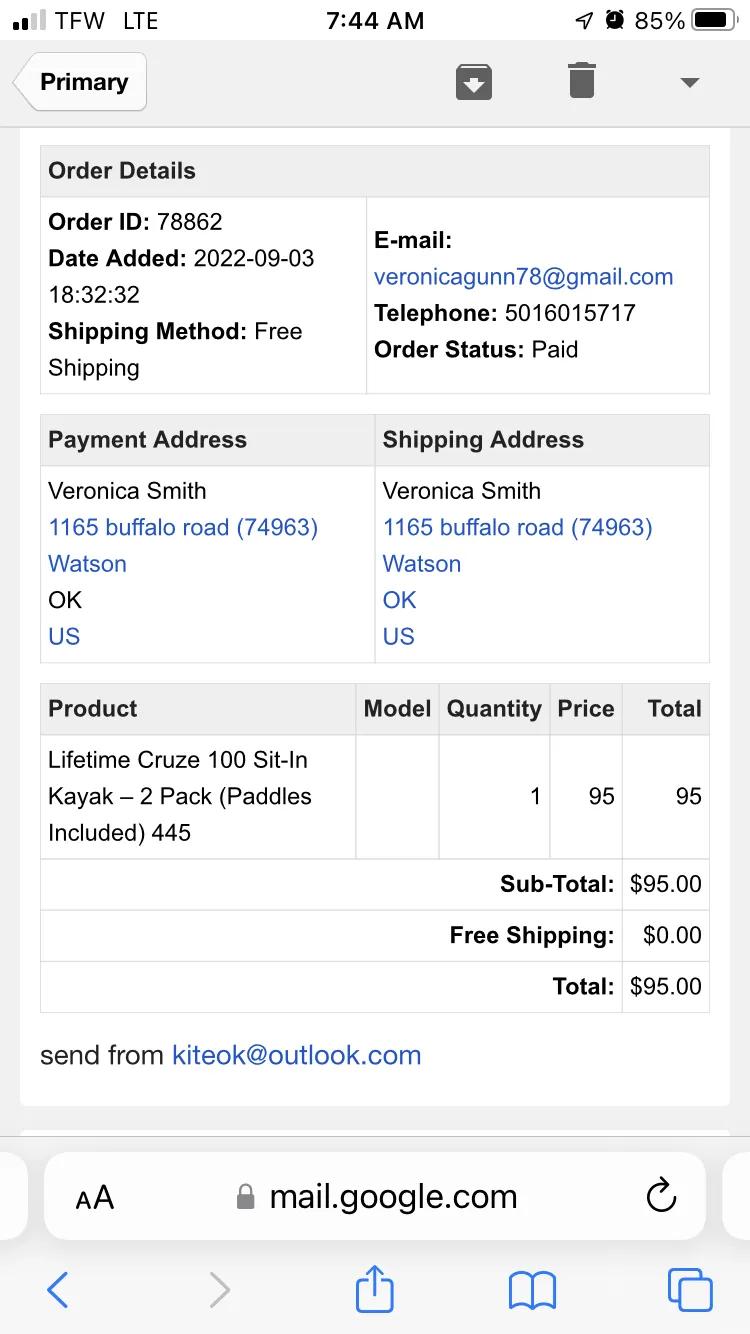Go back to Primary inbox
This screenshot has height=1334, width=750.
(80, 82)
